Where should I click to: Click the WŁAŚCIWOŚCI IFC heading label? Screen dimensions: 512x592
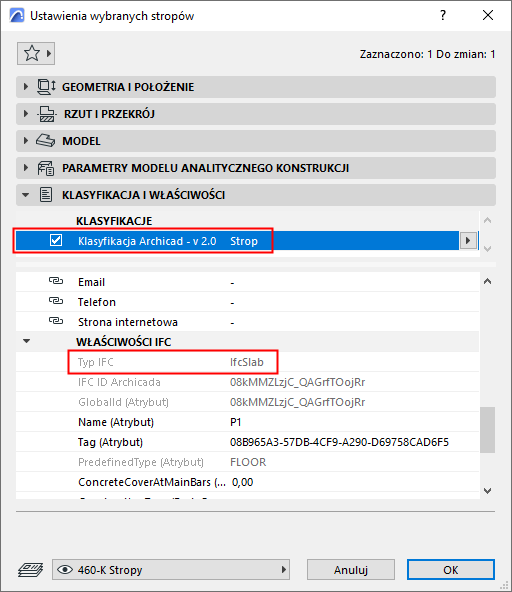pyautogui.click(x=124, y=342)
